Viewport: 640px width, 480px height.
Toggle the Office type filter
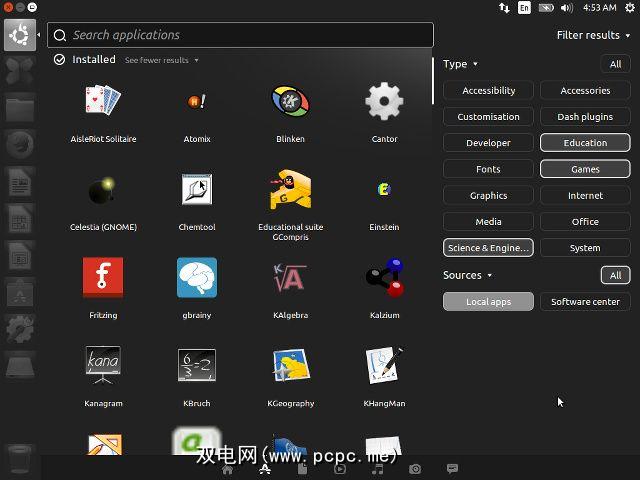[585, 222]
